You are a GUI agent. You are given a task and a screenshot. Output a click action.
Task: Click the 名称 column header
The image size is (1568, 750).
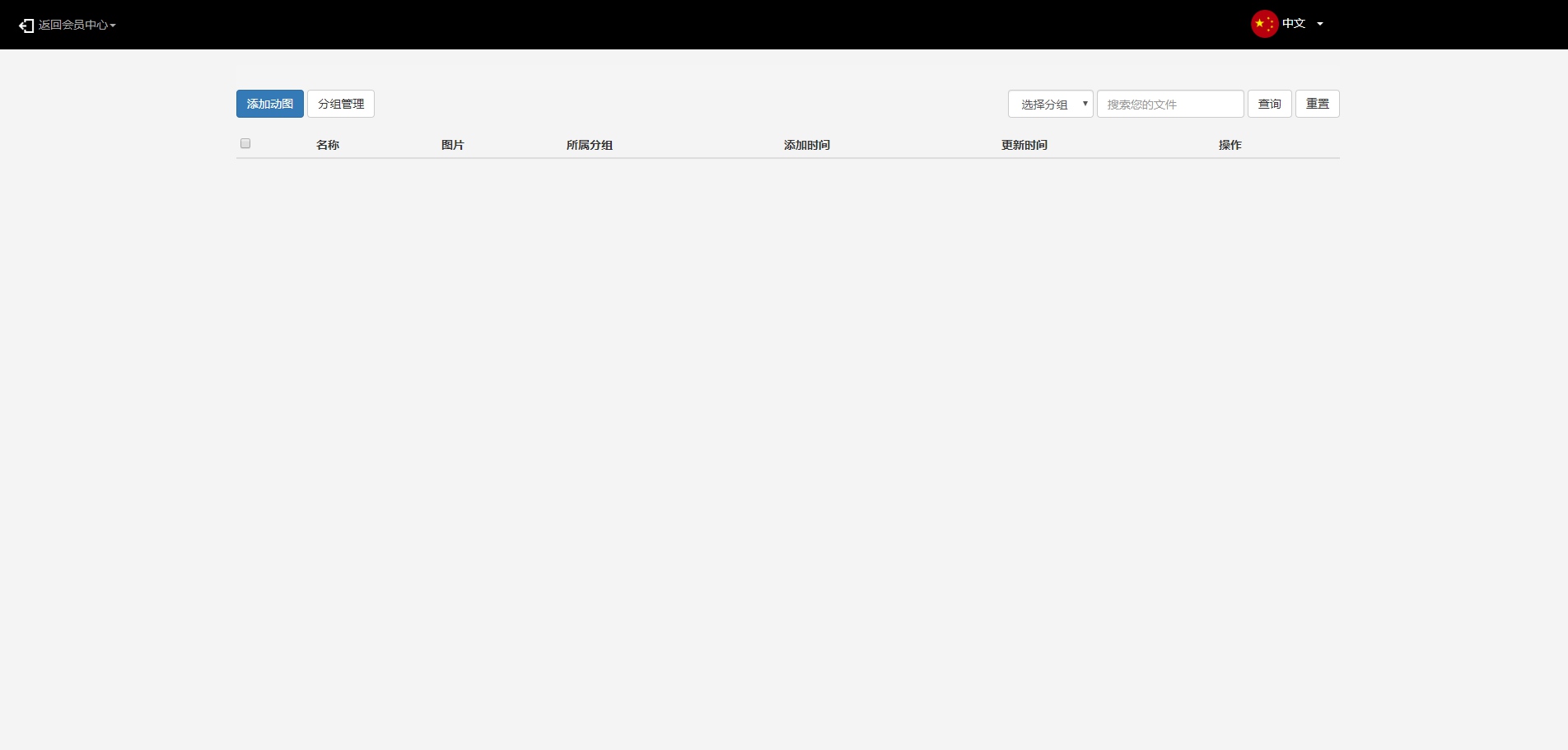pos(328,145)
